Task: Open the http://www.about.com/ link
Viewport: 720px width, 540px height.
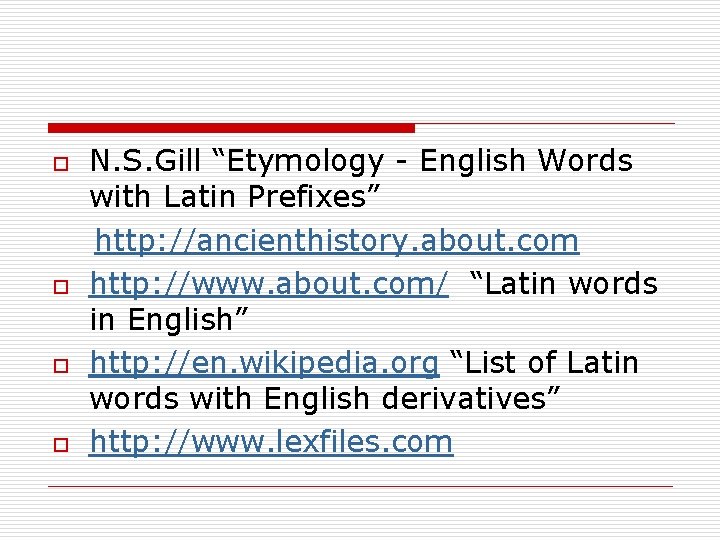Action: [x=269, y=283]
